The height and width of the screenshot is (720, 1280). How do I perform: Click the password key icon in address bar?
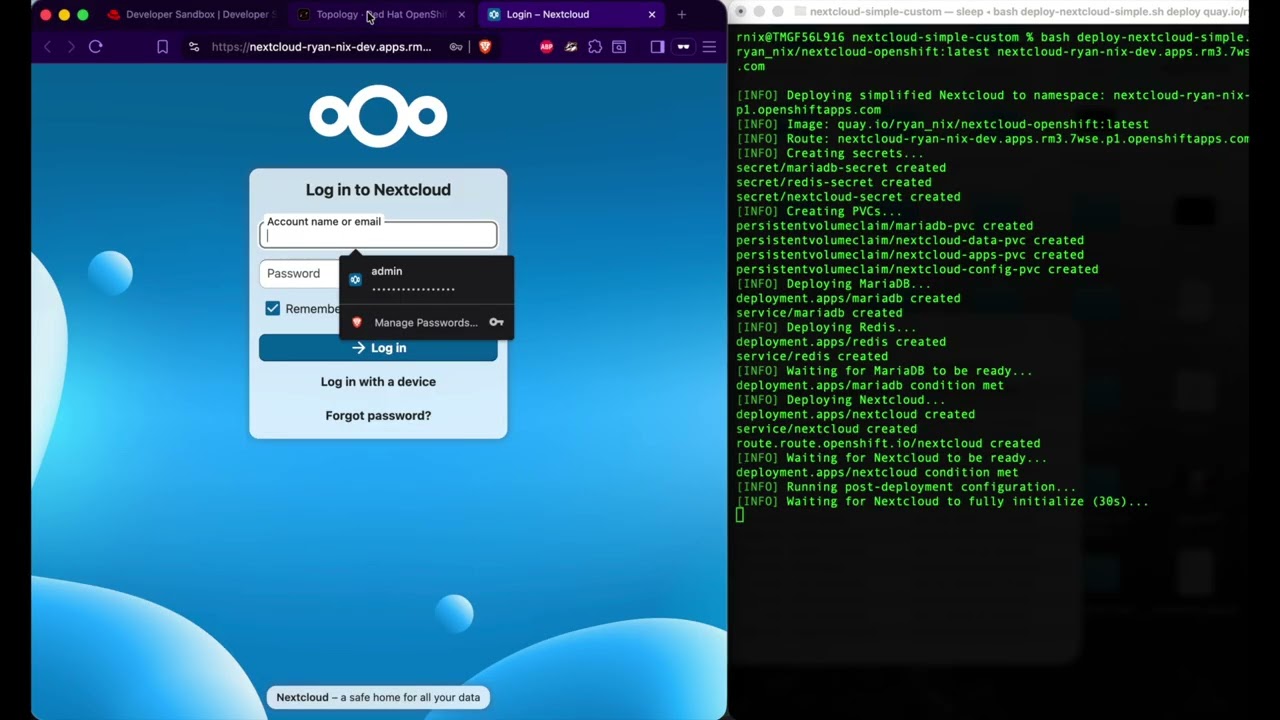pos(456,47)
